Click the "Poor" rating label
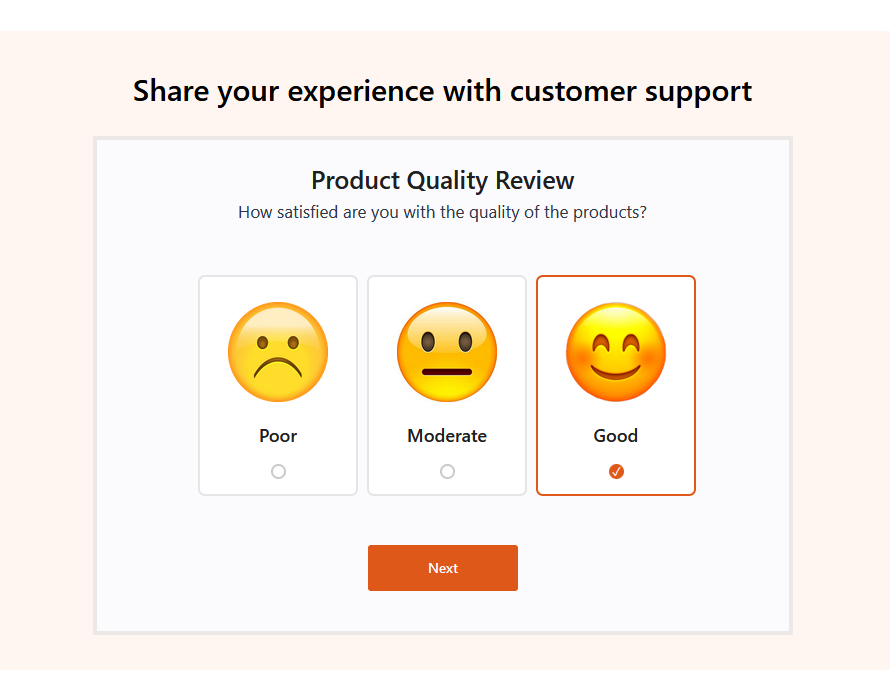This screenshot has height=700, width=890. [278, 436]
